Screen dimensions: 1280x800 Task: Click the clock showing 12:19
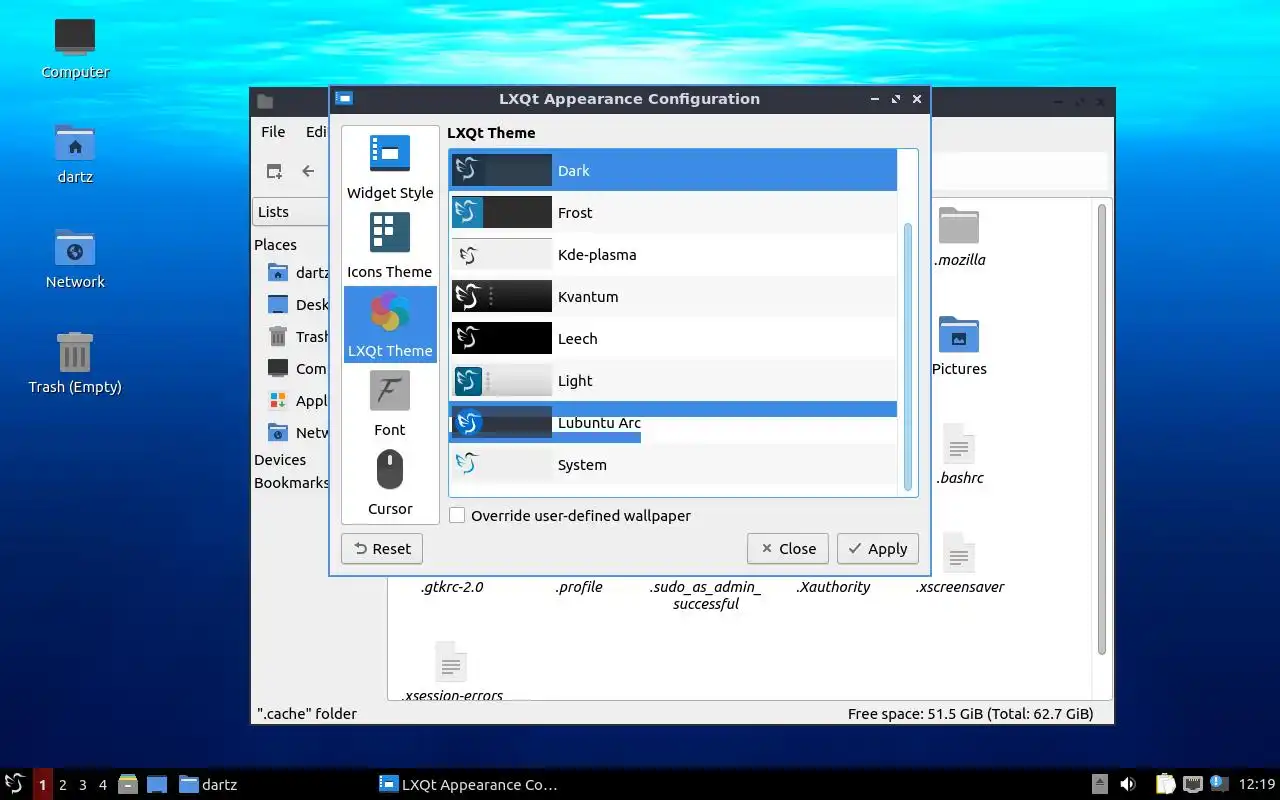pyautogui.click(x=1257, y=784)
